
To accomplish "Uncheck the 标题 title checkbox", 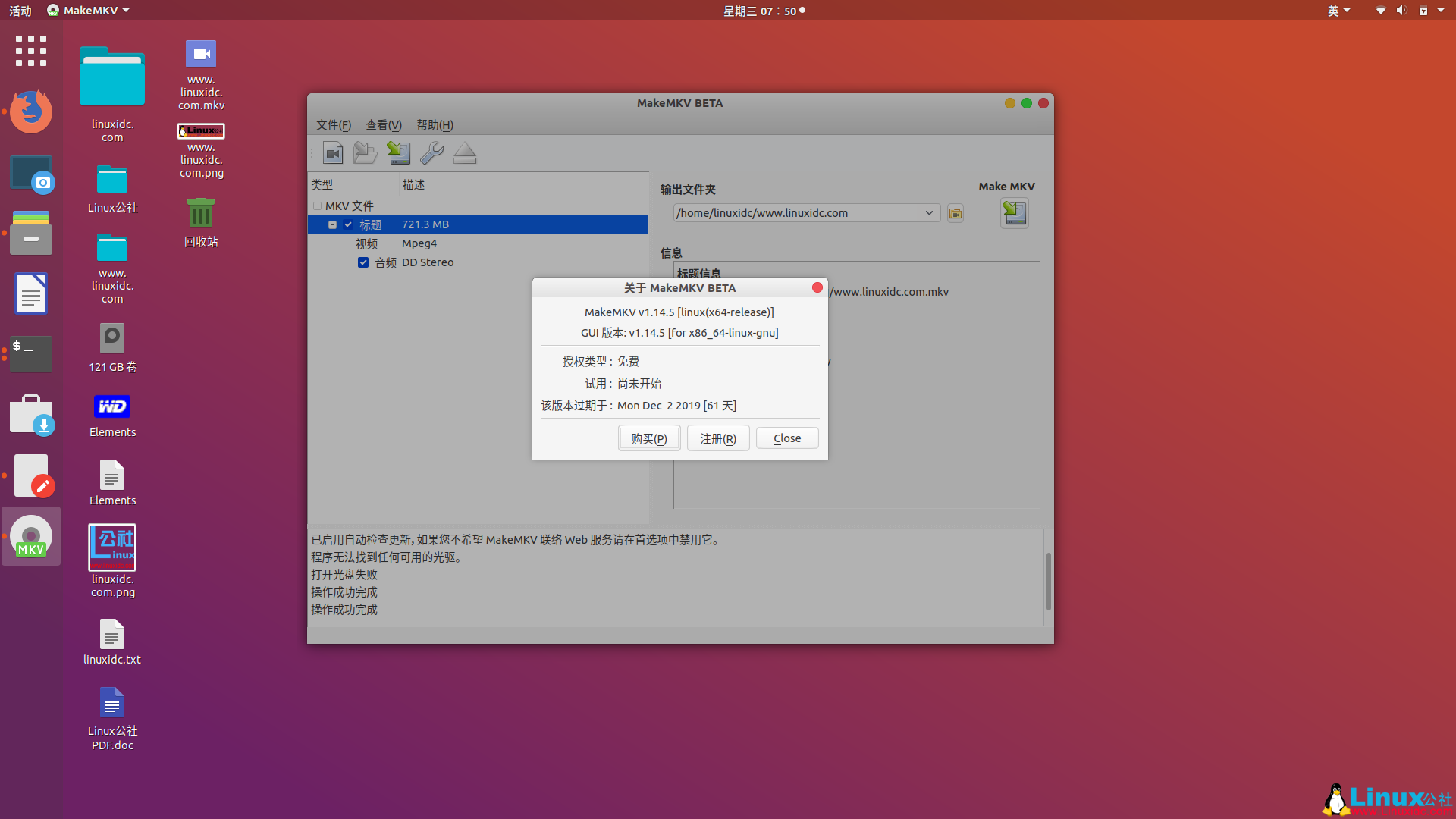I will pyautogui.click(x=348, y=225).
